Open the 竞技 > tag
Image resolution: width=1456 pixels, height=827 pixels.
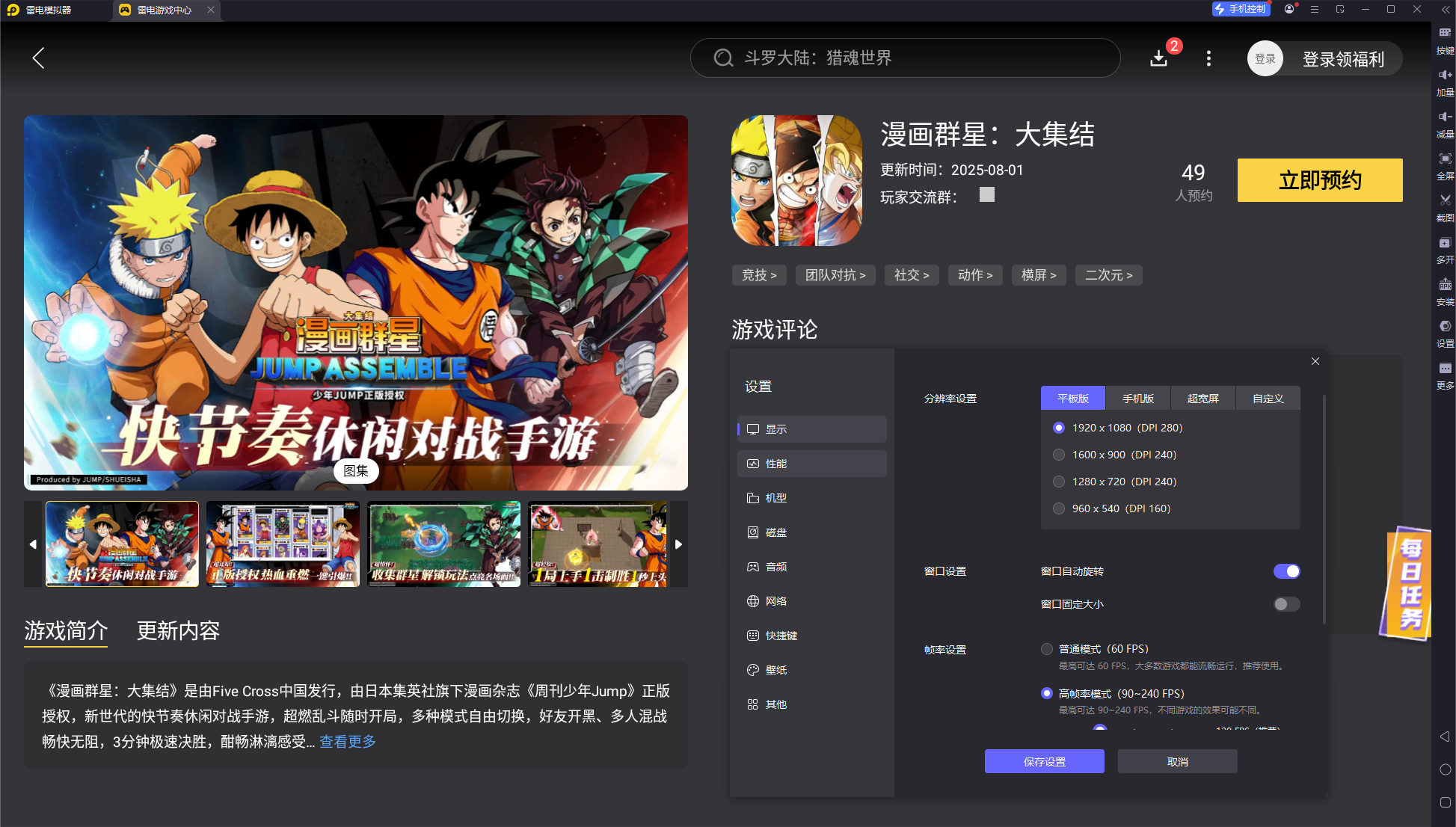[759, 275]
